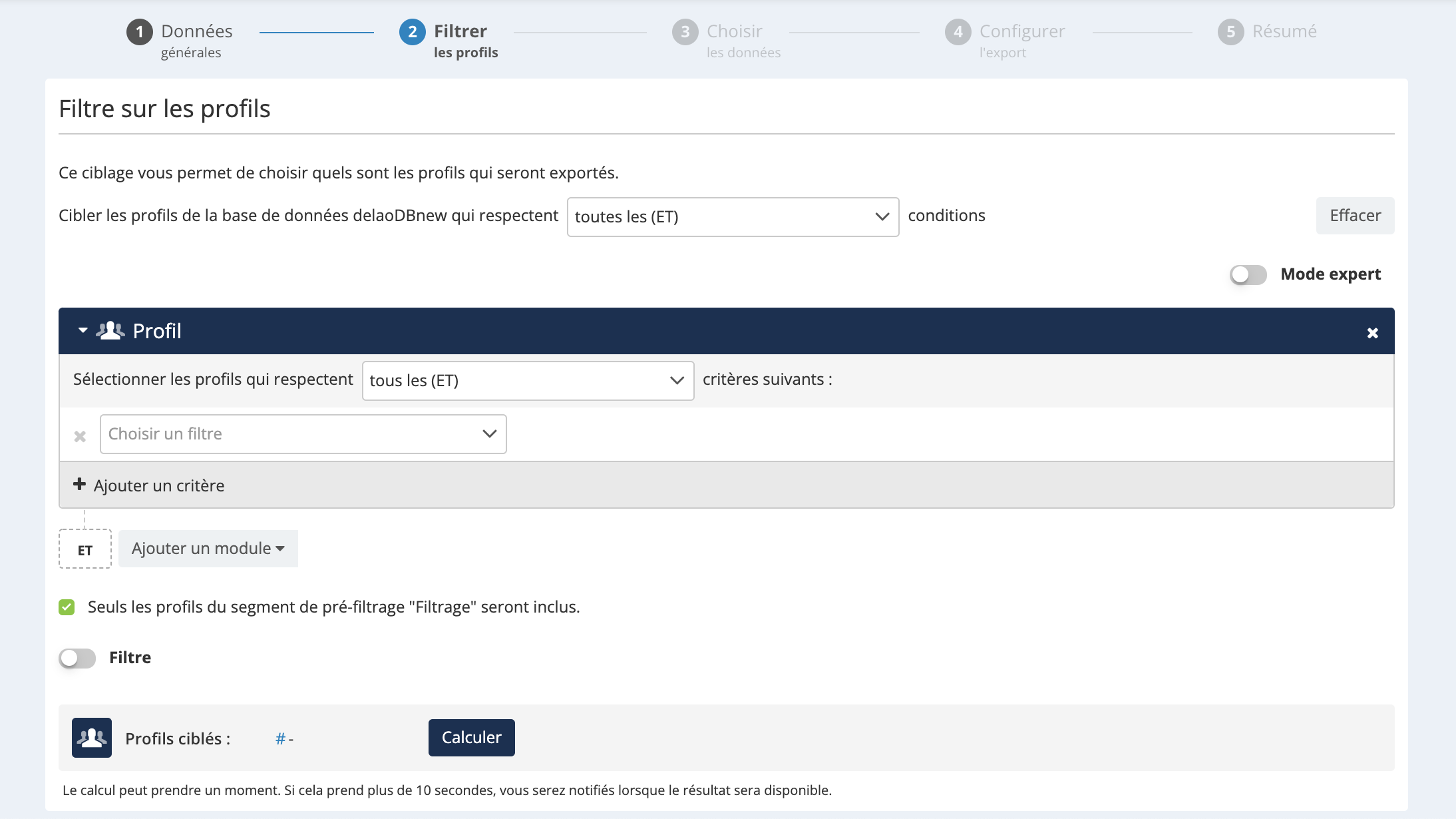1456x819 pixels.
Task: Go to step 3 Choisir les données
Action: 727,40
